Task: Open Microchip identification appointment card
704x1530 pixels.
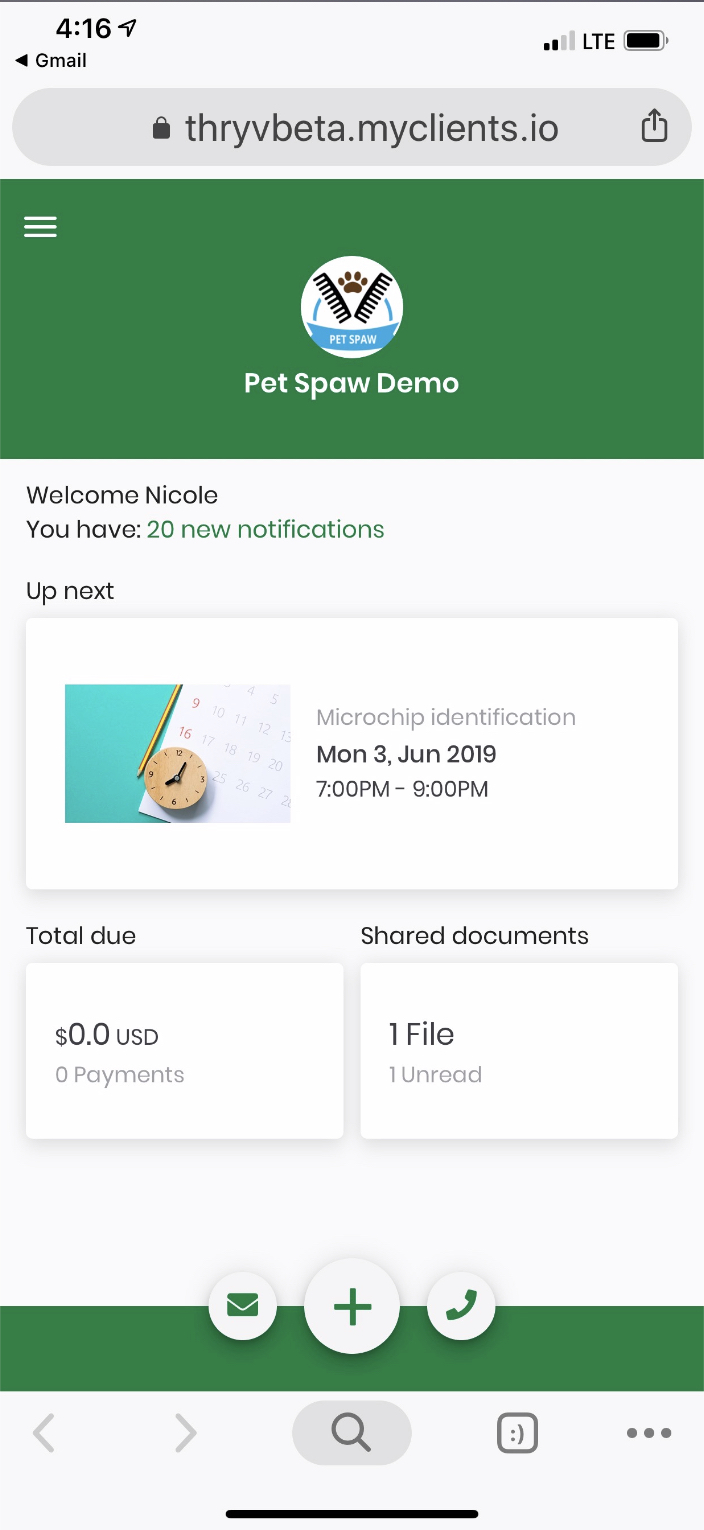Action: tap(352, 753)
